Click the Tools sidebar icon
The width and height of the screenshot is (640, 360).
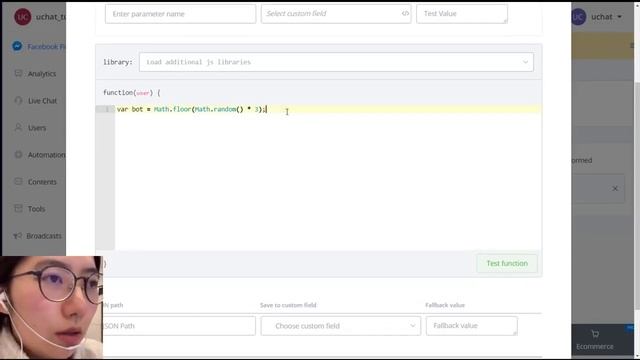(18, 208)
